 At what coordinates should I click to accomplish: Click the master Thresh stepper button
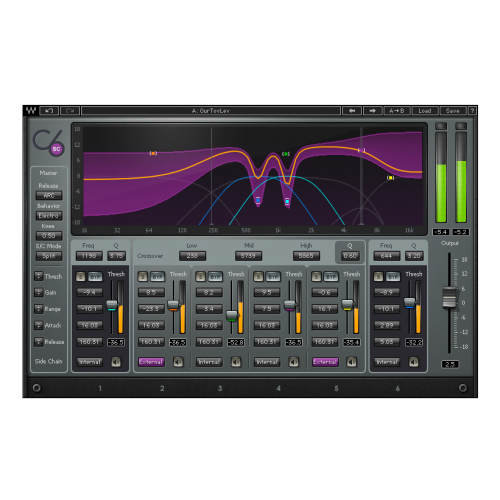point(39,276)
